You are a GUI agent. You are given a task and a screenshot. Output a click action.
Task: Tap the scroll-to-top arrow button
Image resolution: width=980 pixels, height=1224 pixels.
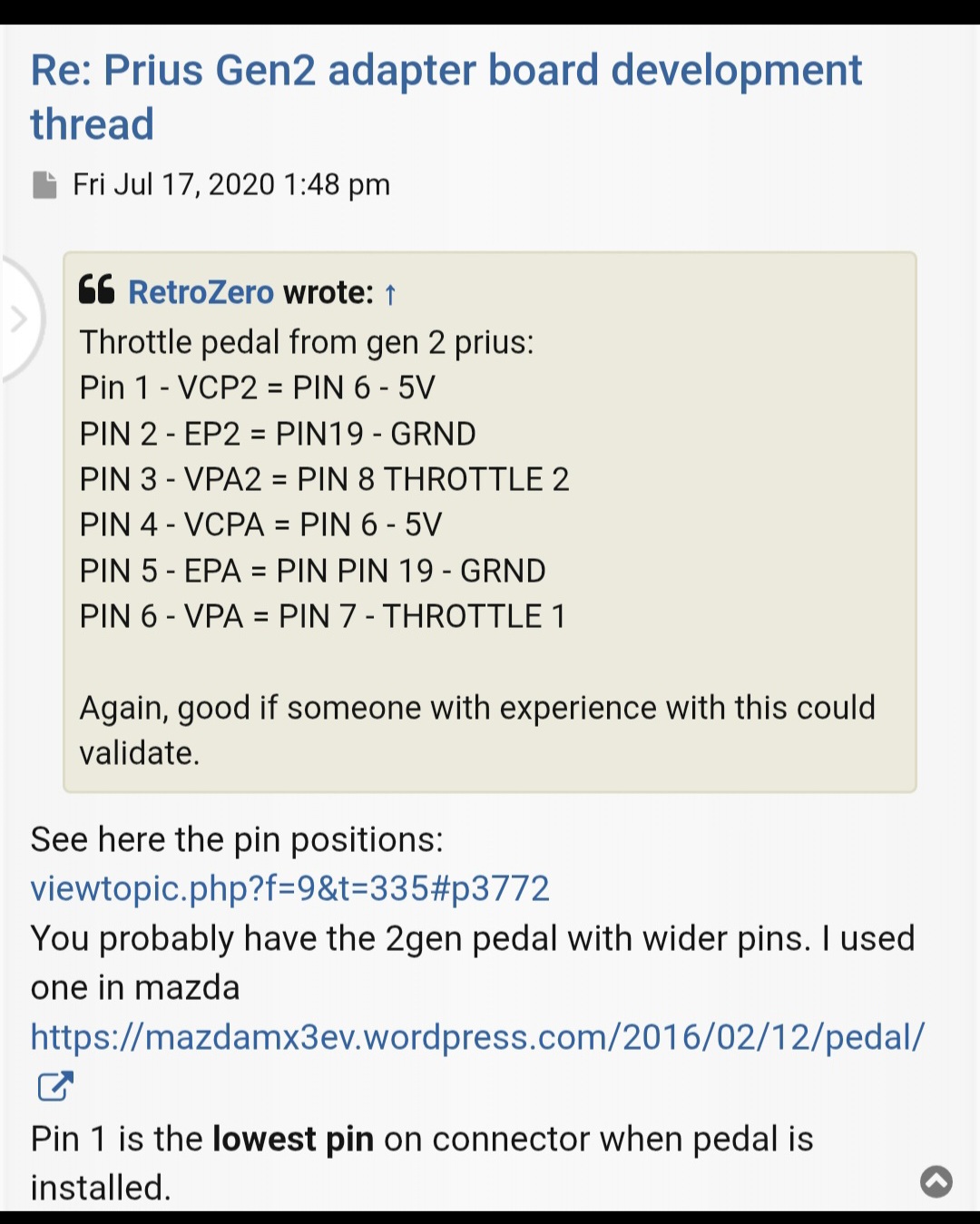pos(936,1181)
